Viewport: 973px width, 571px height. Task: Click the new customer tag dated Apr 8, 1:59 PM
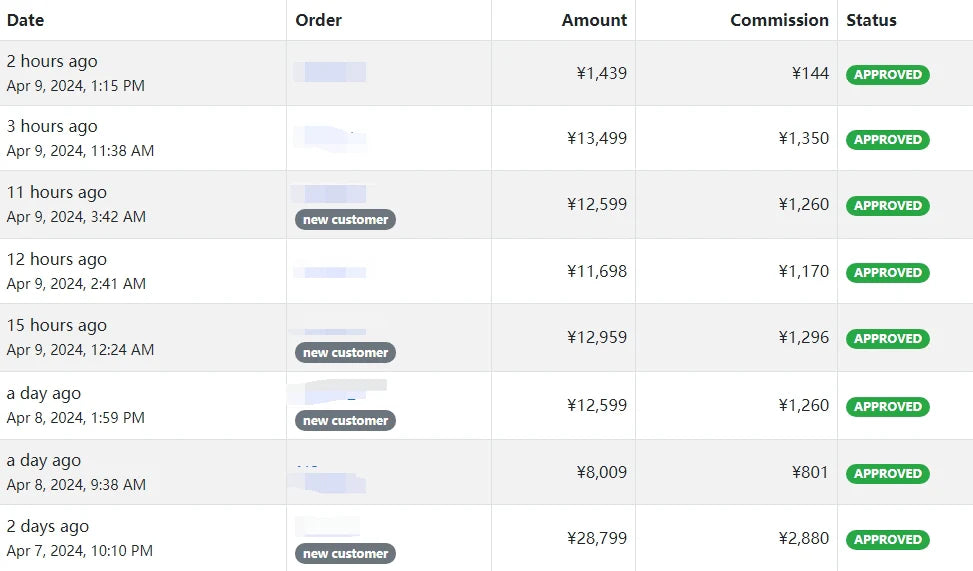[345, 421]
